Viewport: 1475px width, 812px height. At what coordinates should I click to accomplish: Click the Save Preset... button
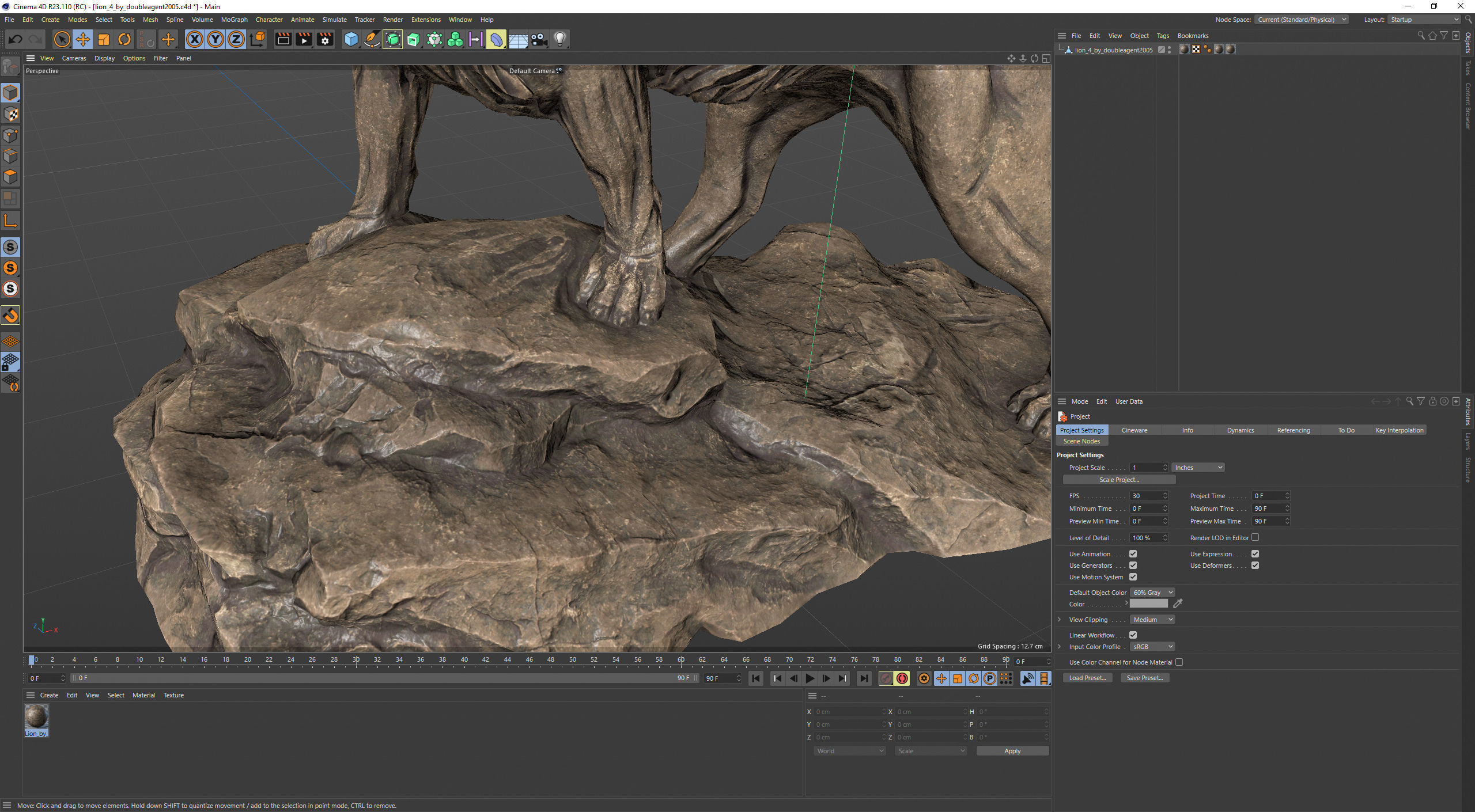1144,678
